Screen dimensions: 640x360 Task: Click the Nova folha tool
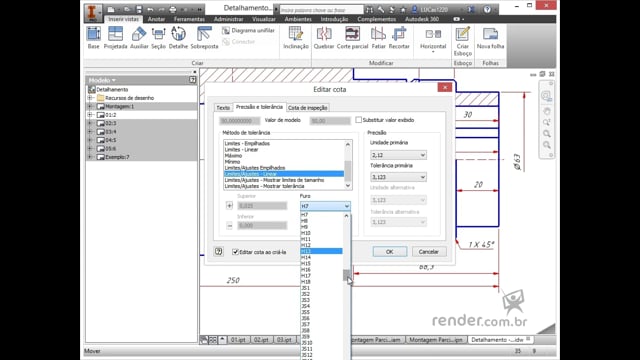490,38
